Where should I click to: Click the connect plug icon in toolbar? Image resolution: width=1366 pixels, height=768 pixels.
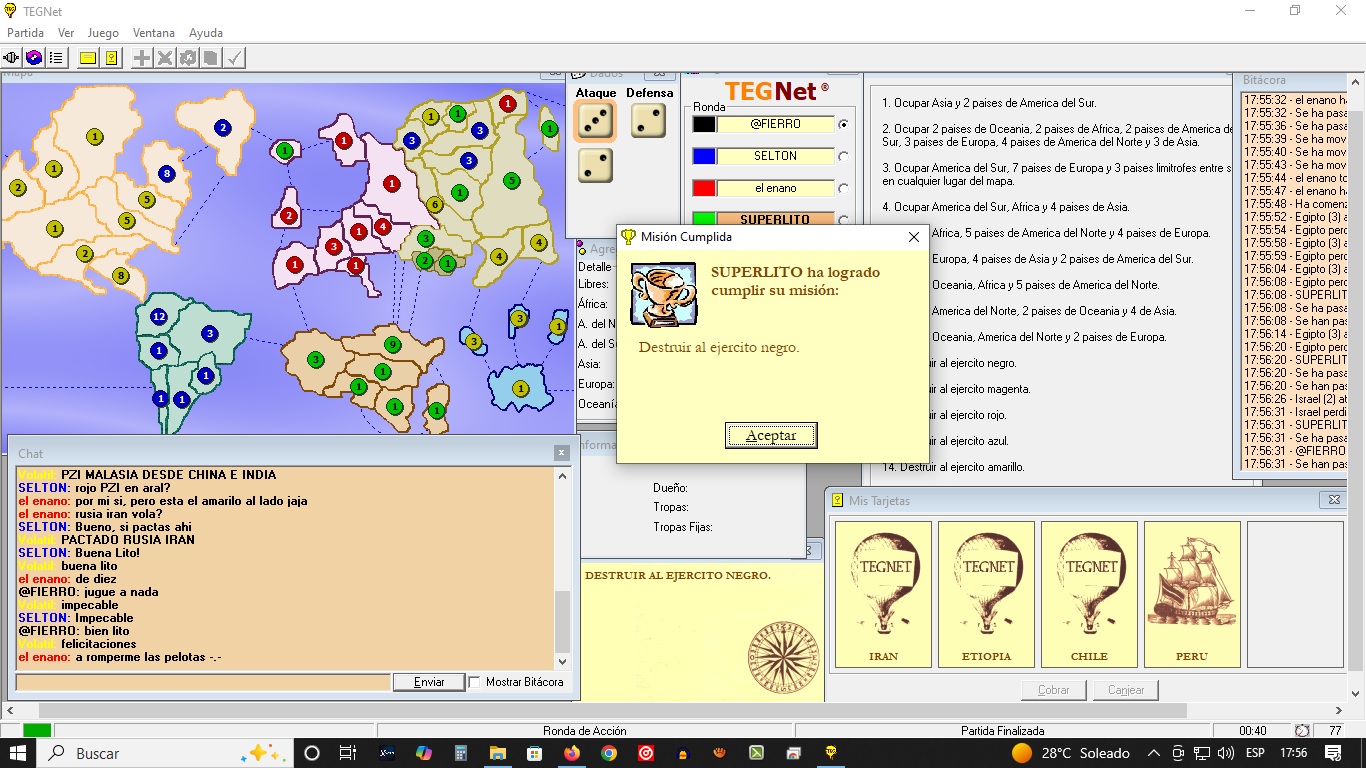(13, 58)
